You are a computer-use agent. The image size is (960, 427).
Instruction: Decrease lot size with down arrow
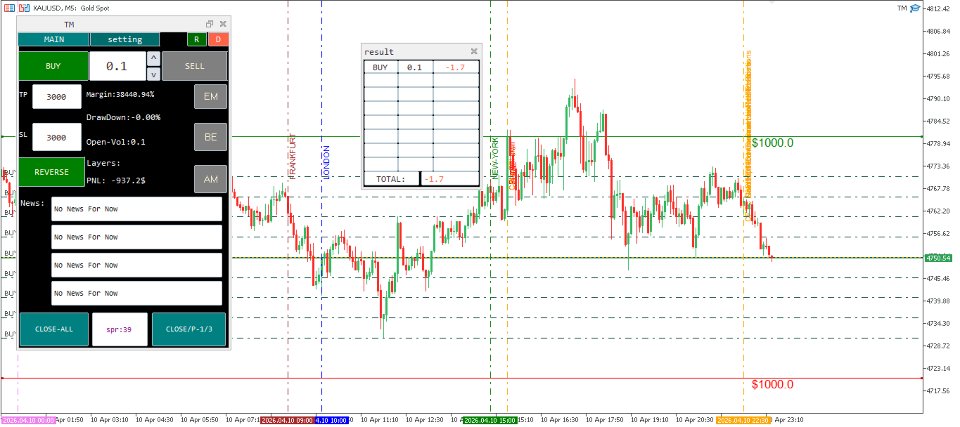coord(154,74)
